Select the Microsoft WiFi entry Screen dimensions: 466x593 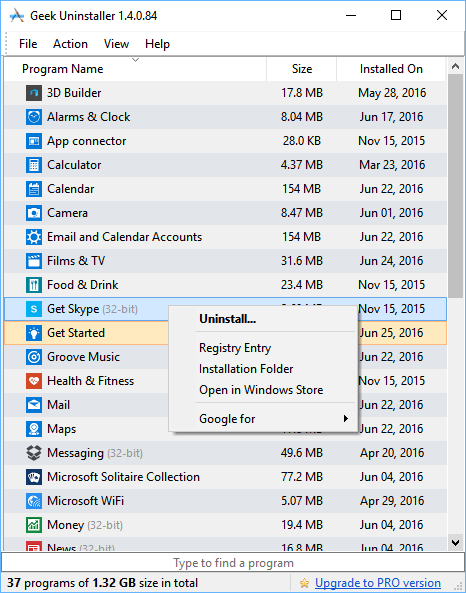pos(85,501)
